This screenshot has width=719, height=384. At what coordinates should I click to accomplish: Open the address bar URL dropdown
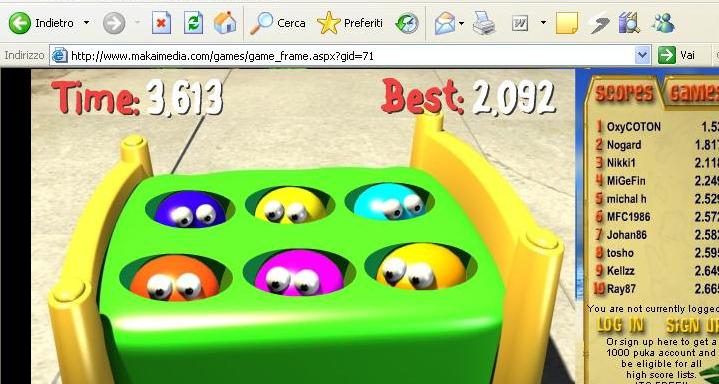tap(643, 56)
